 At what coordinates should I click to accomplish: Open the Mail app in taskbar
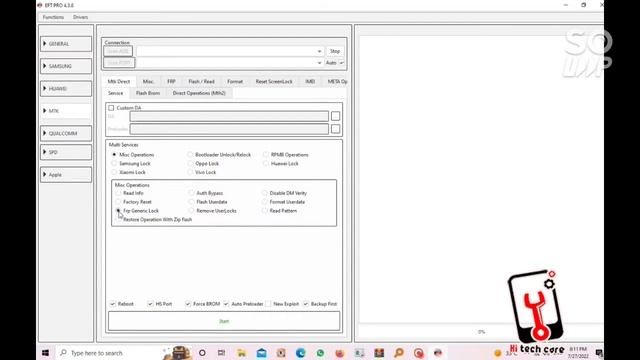(261, 353)
